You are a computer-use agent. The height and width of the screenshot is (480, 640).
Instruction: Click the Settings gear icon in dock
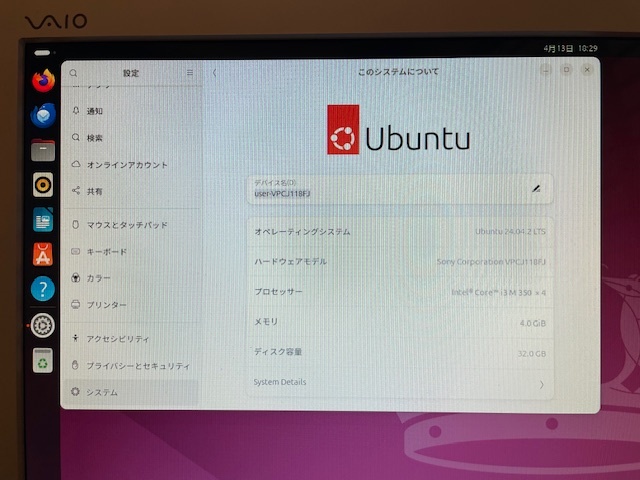[42, 325]
